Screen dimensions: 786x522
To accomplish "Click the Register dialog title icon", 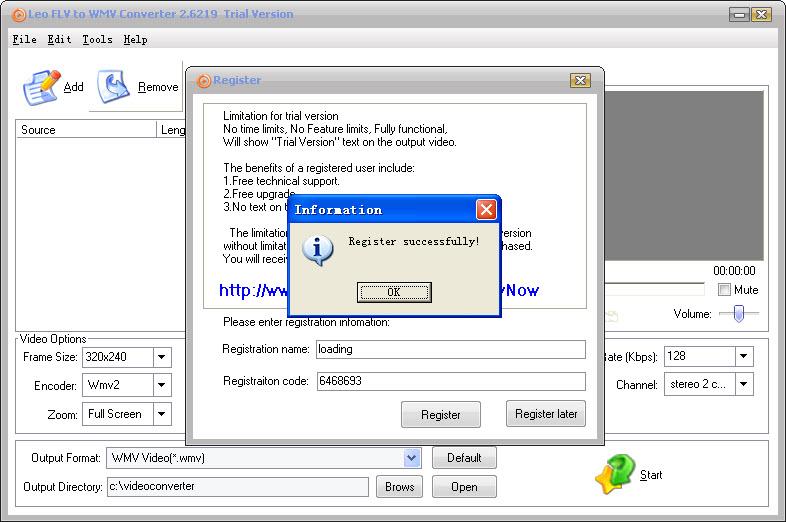I will point(204,81).
